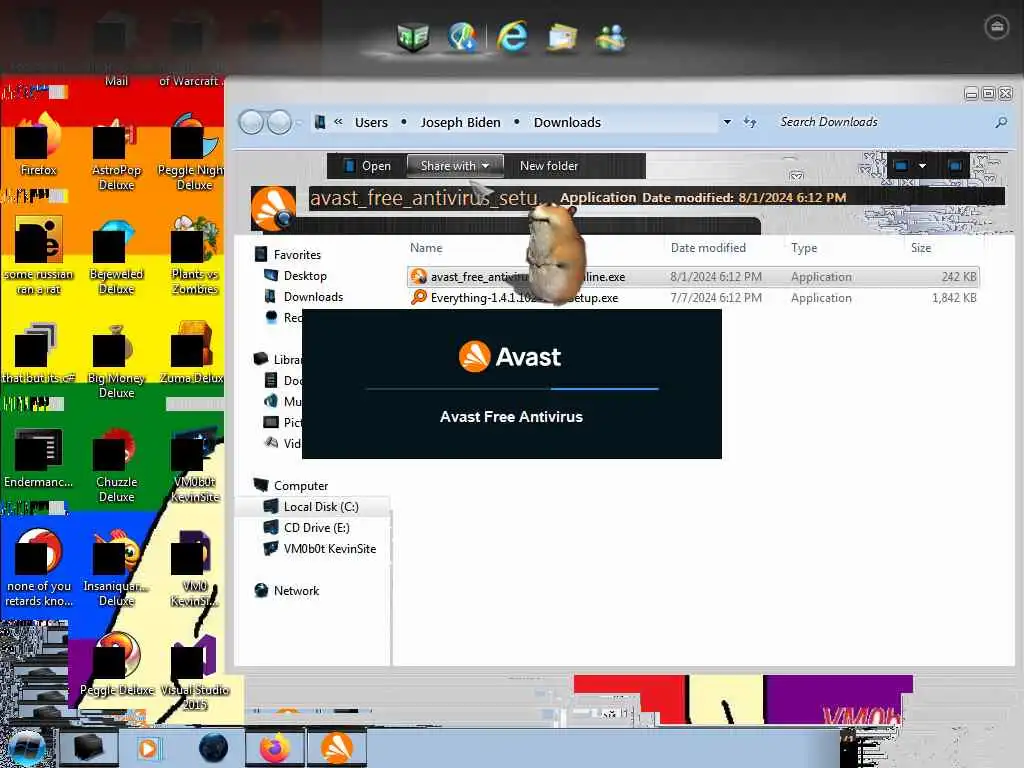Open the Share with dropdown menu
Image resolution: width=1024 pixels, height=768 pixels.
[455, 166]
